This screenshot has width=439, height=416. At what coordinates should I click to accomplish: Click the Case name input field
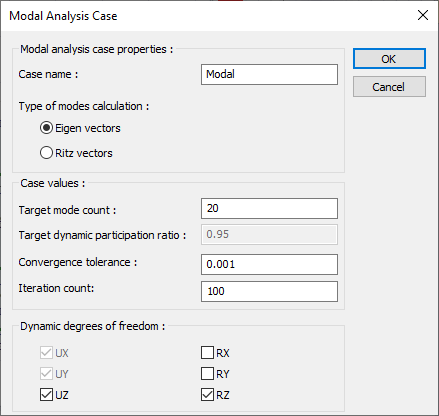tap(269, 74)
